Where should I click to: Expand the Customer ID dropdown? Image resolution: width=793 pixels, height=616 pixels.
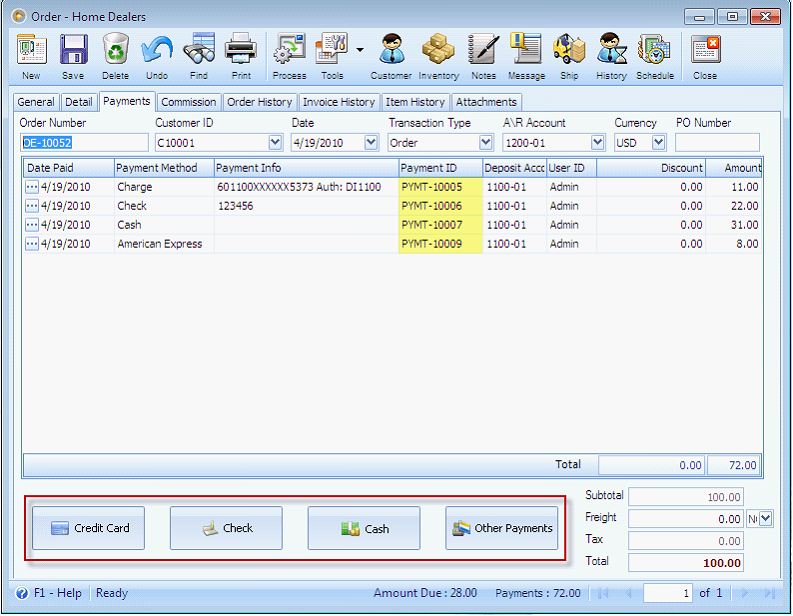coord(275,143)
